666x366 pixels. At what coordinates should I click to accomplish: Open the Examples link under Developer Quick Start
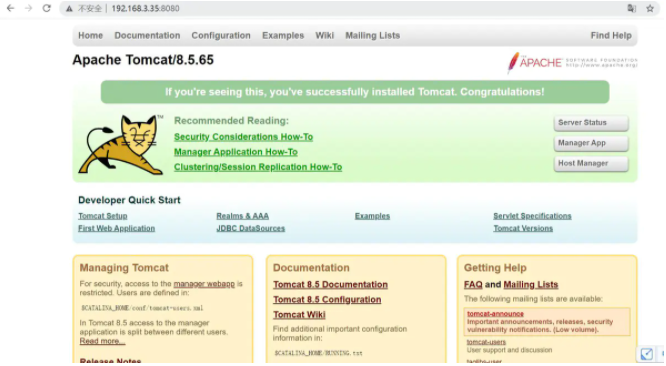(373, 216)
